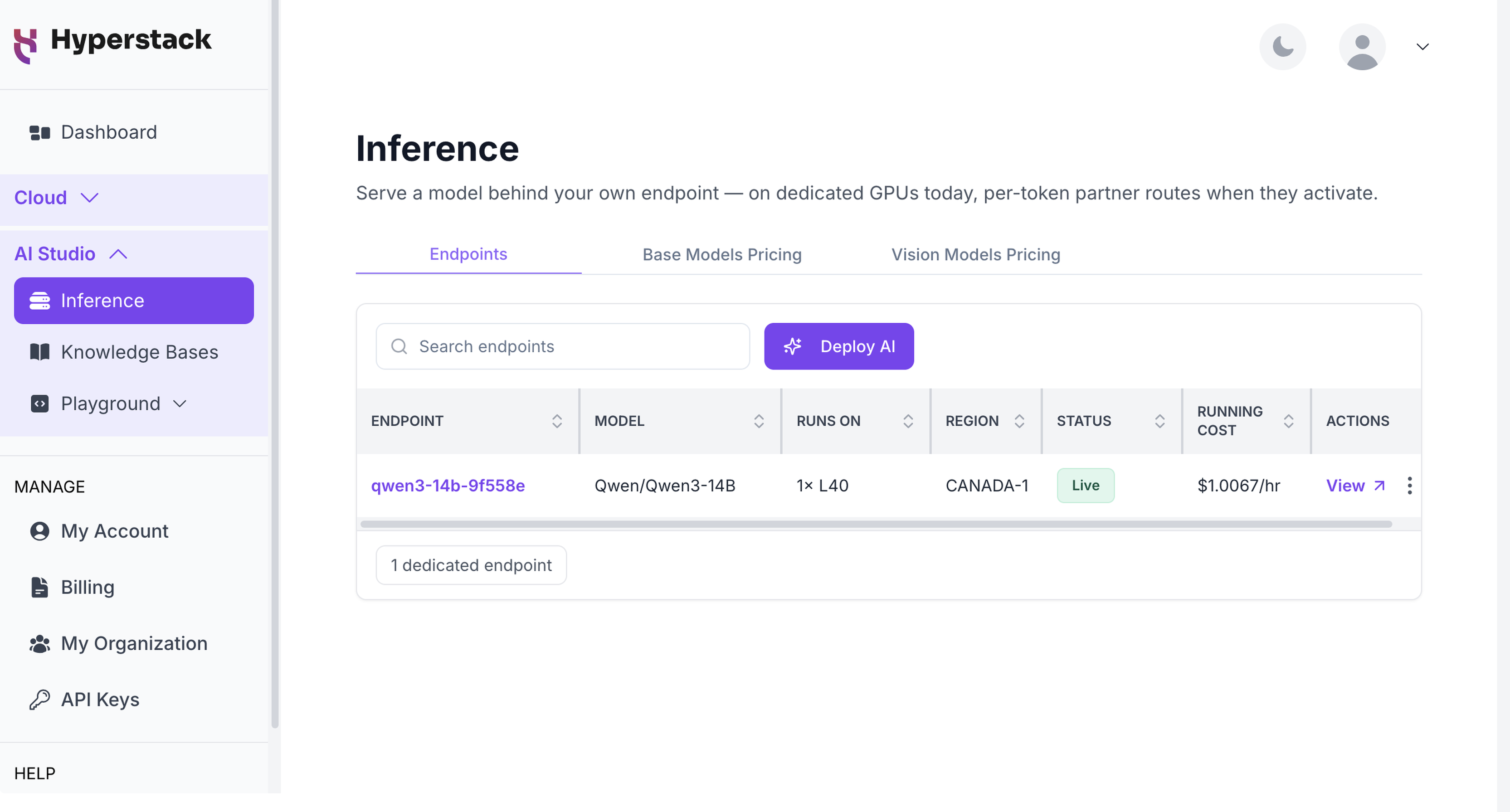
Task: Click the table horizontal scrollbar
Action: pos(877,524)
